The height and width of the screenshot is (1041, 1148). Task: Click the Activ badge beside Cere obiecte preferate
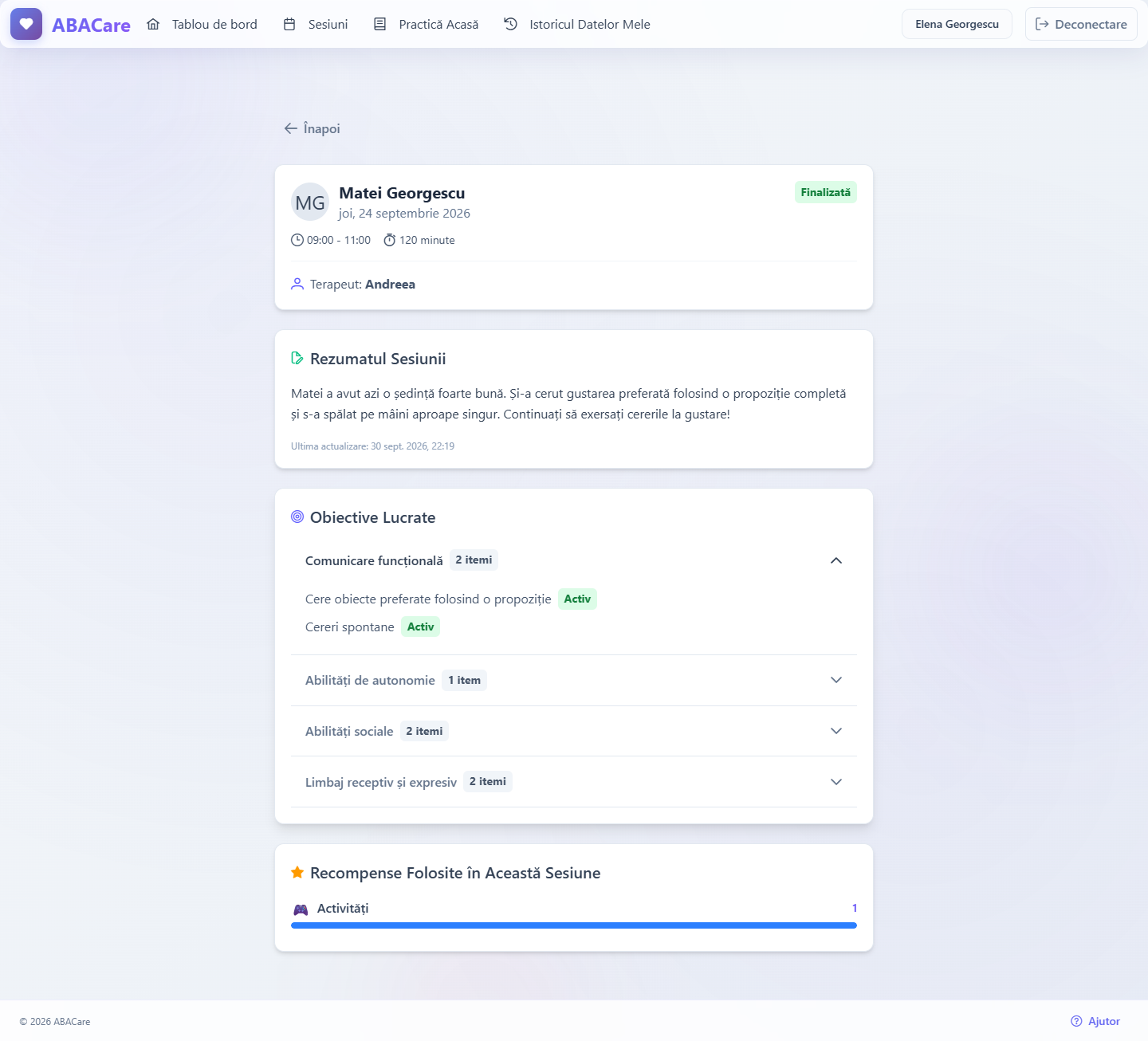(577, 599)
